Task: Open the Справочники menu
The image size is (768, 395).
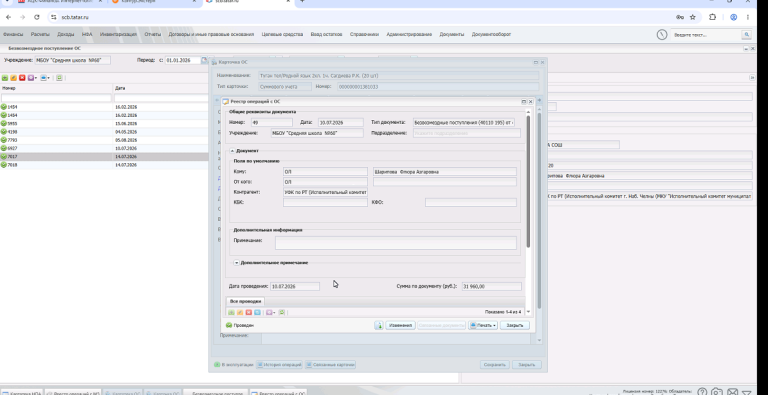Action: click(x=364, y=35)
